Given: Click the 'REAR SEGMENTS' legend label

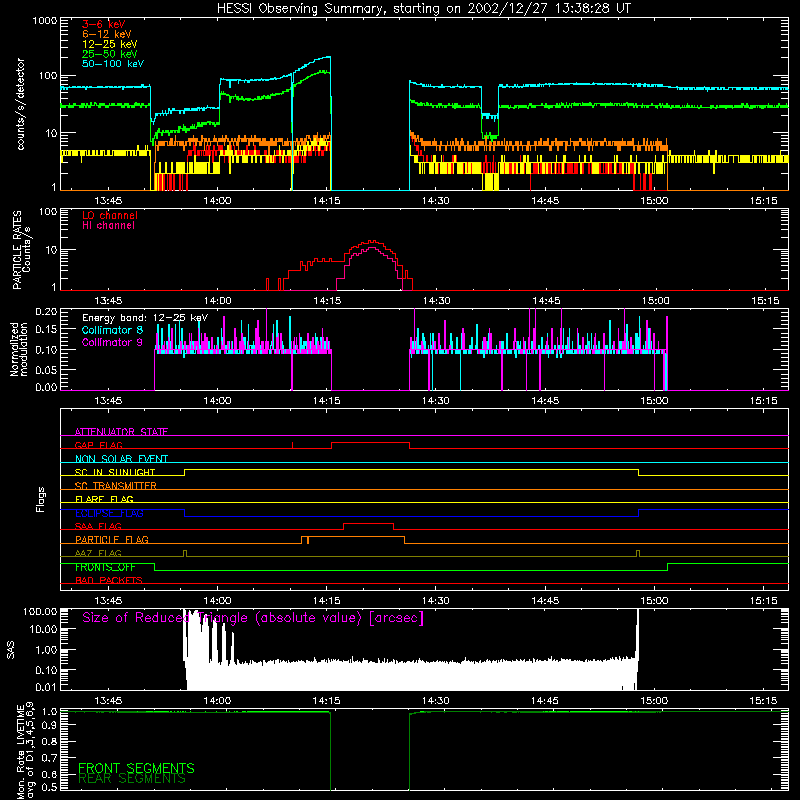Looking at the screenshot, I should tap(132, 779).
